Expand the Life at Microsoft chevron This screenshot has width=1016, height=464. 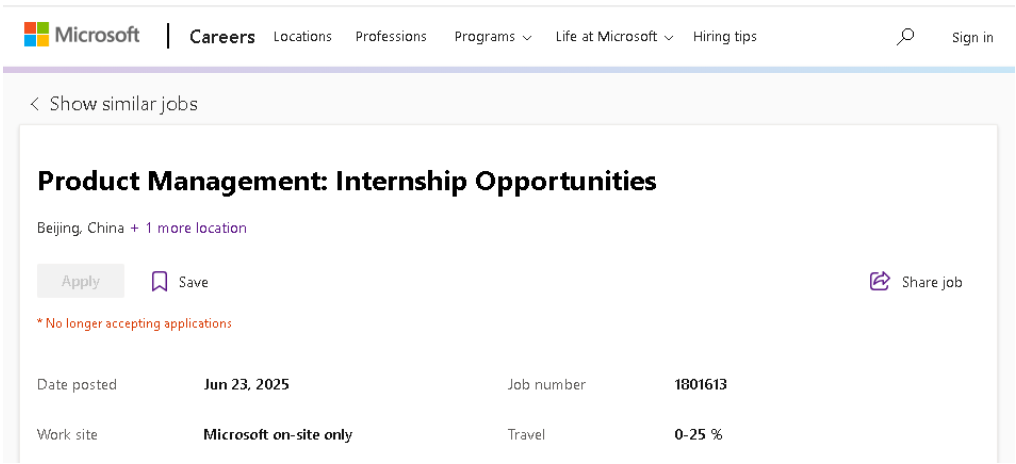click(669, 38)
